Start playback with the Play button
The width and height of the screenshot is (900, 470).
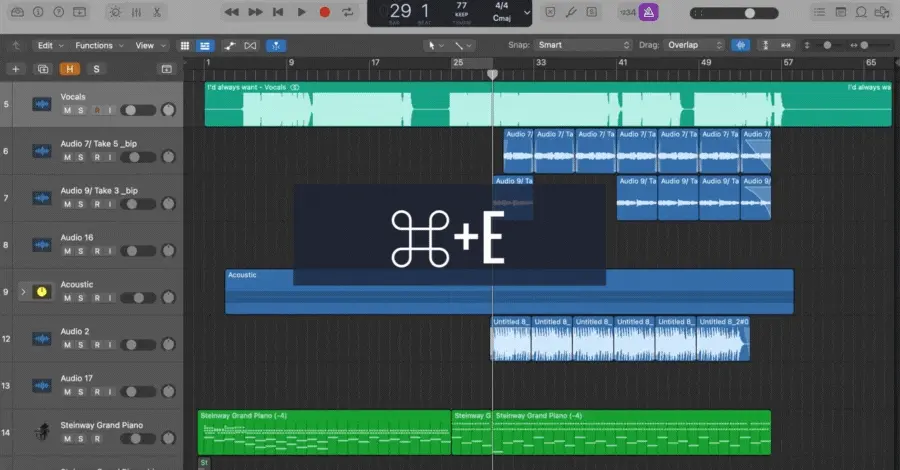pyautogui.click(x=301, y=12)
